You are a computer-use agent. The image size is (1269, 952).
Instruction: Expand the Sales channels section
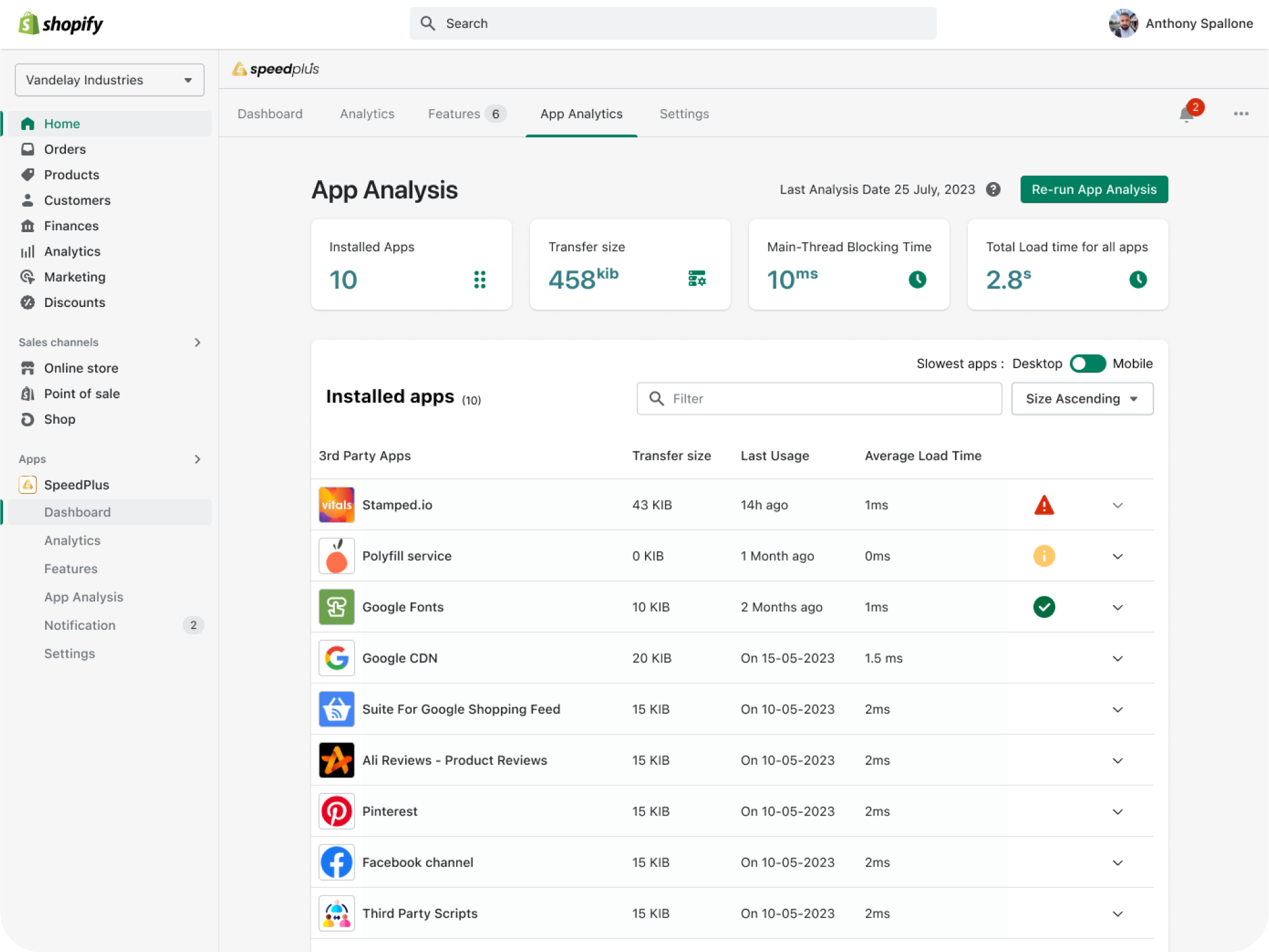(x=197, y=342)
